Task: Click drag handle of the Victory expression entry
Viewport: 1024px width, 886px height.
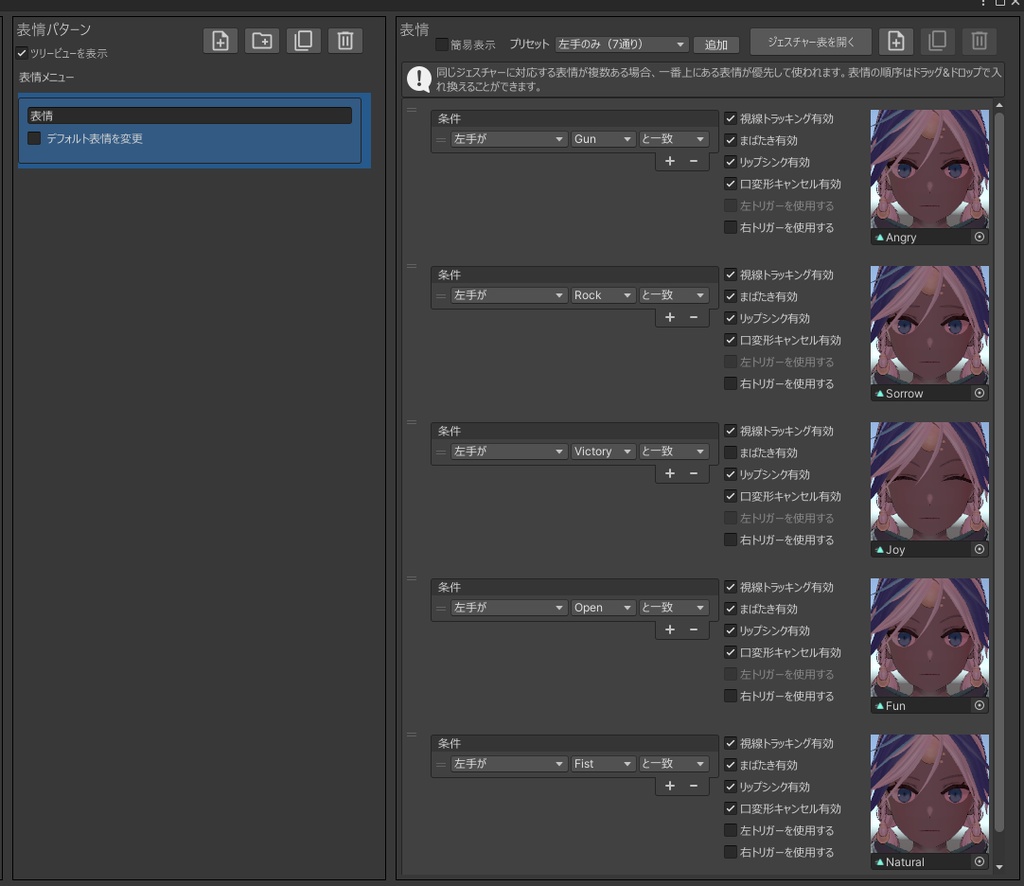Action: tap(411, 422)
